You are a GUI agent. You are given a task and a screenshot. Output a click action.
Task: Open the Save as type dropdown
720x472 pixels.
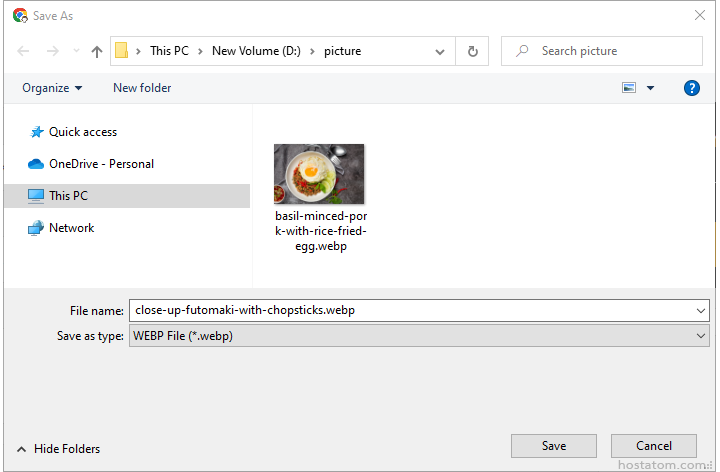(701, 336)
